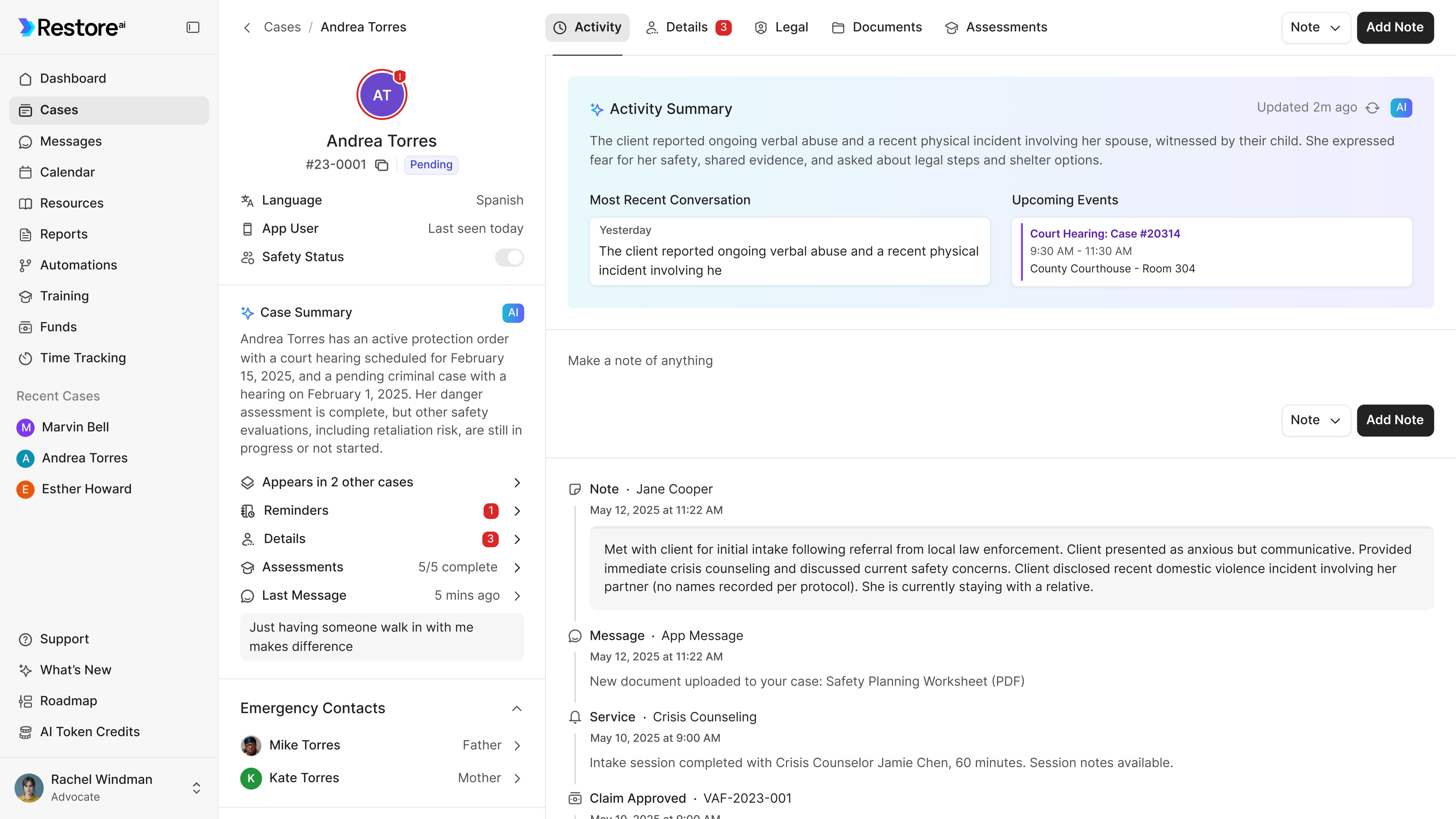Viewport: 1456px width, 819px height.
Task: Click AI badge in Case Summary
Action: pos(513,313)
